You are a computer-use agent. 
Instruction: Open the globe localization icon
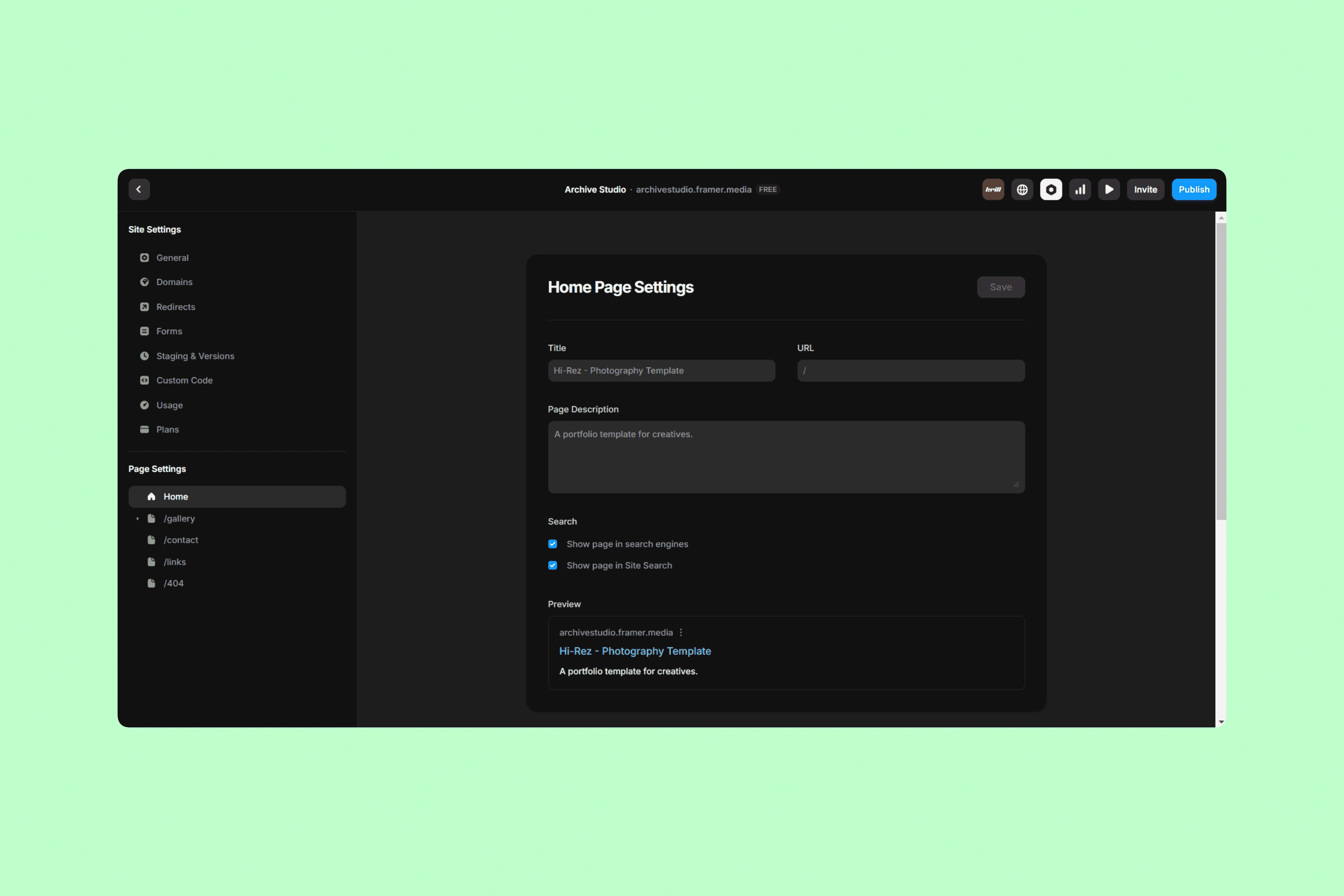(1022, 189)
